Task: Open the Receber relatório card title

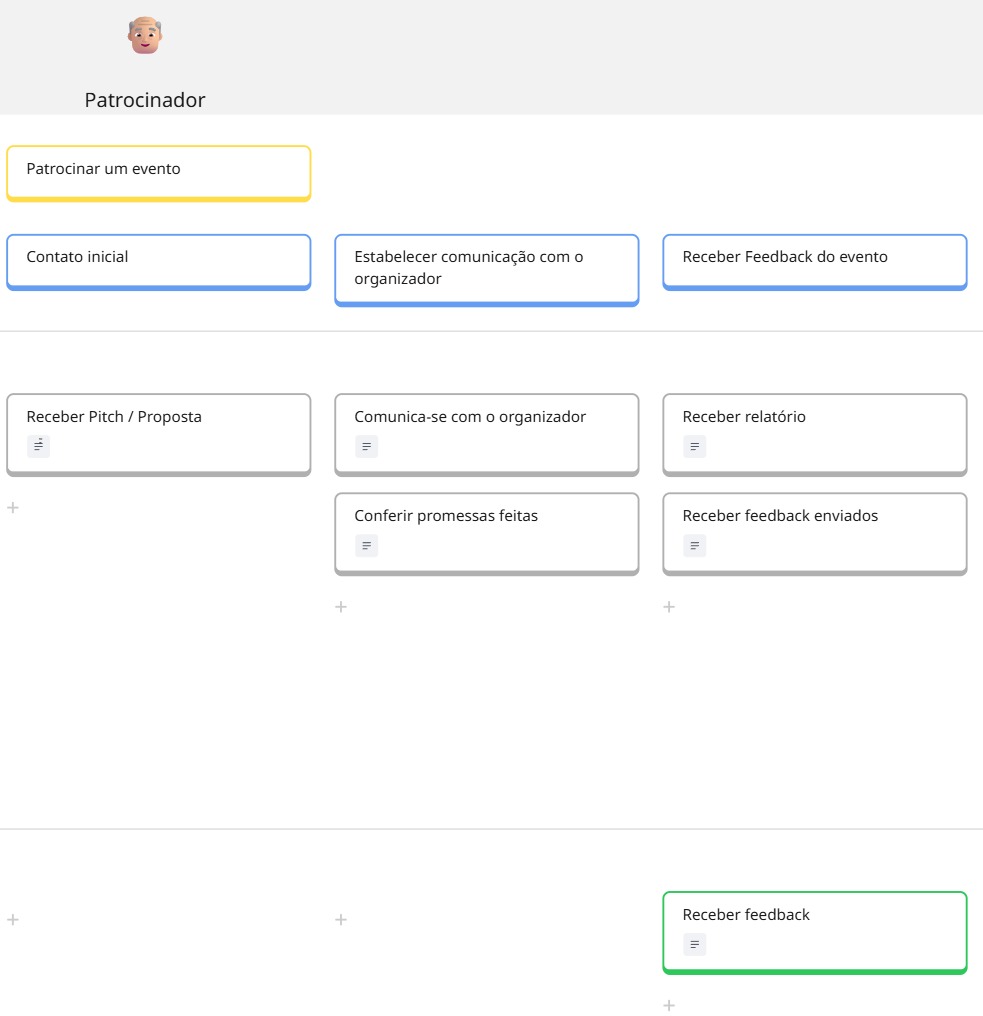Action: coord(744,417)
